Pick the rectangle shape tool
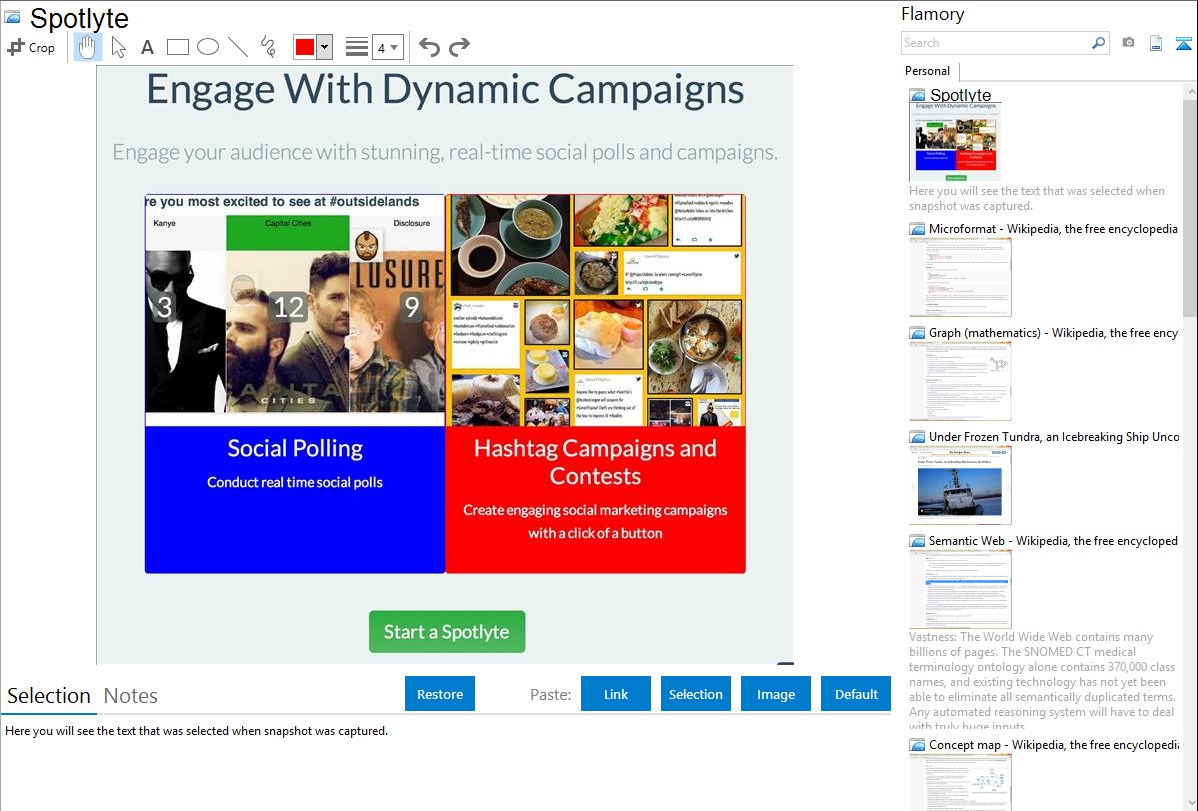Viewport: 1198px width, 811px height. pyautogui.click(x=178, y=47)
